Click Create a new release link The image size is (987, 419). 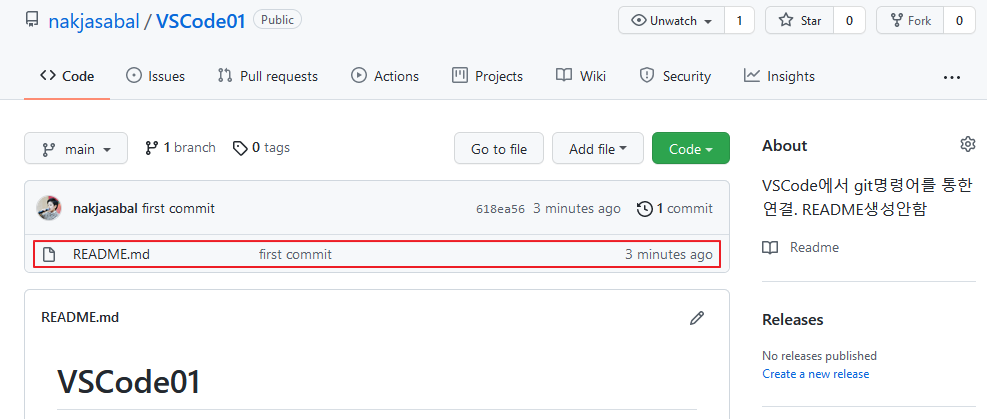(x=815, y=374)
